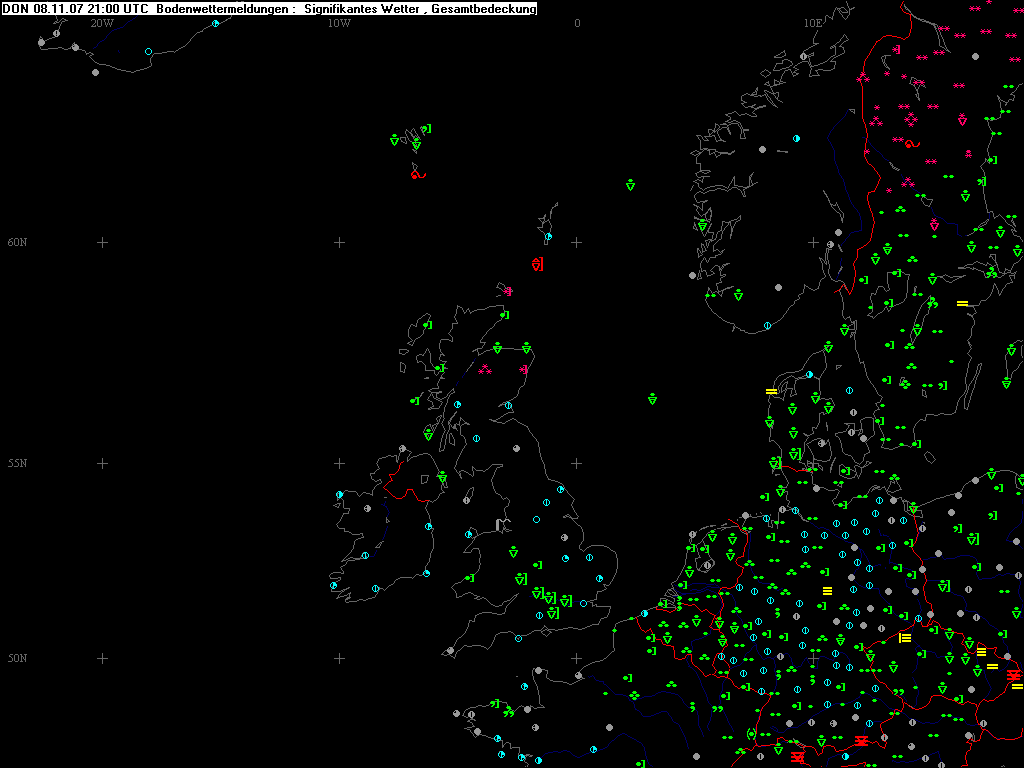The width and height of the screenshot is (1024, 768).
Task: Select the red shower symbol south of Shetland
Action: click(x=538, y=264)
